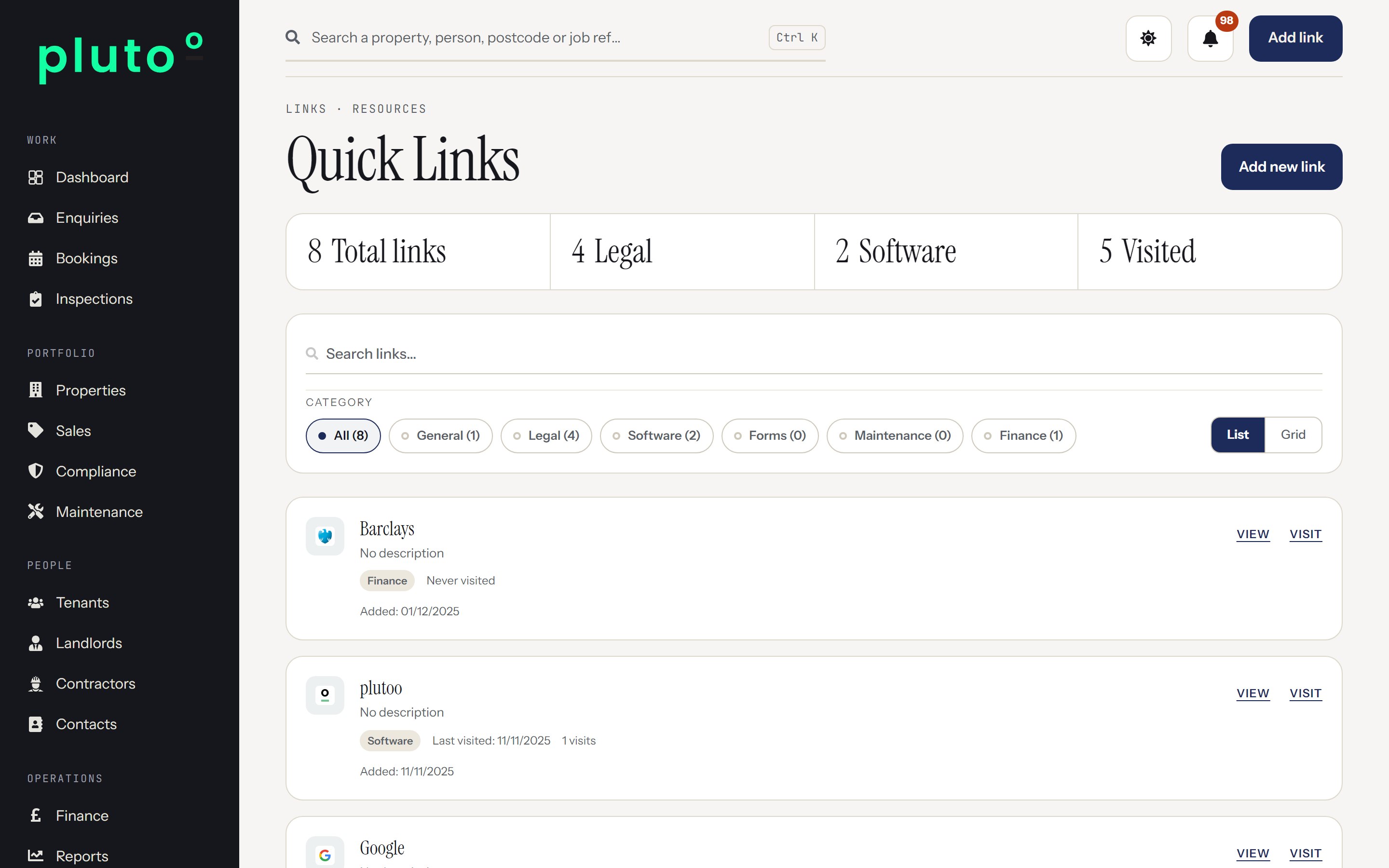1389x868 pixels.
Task: View the Google link details
Action: [1253, 854]
